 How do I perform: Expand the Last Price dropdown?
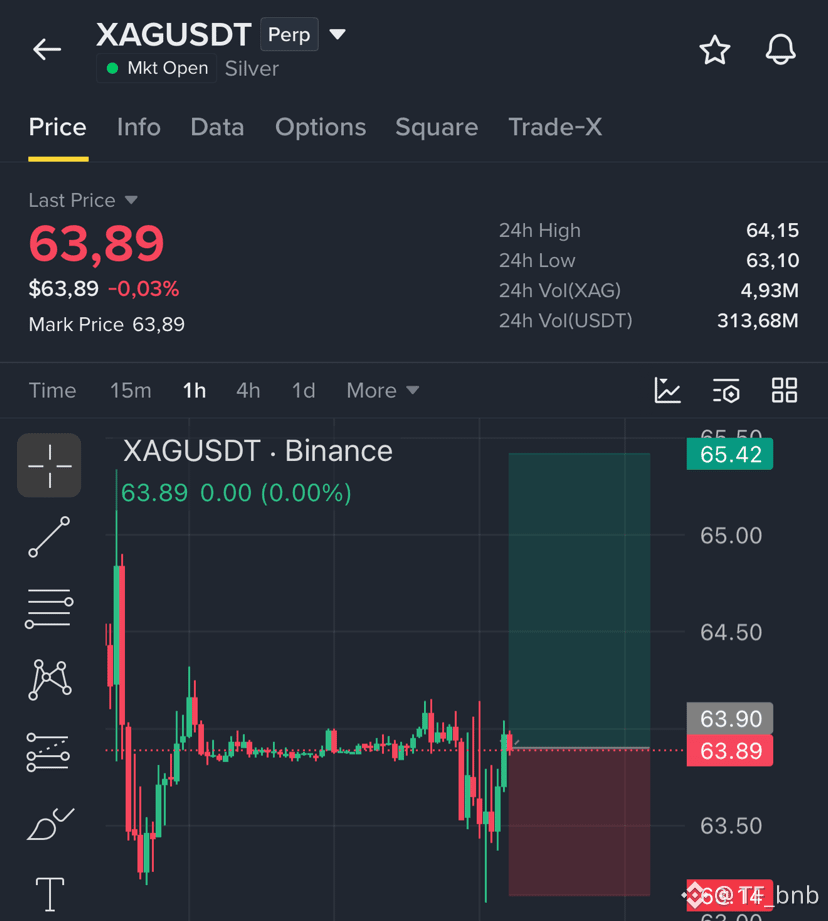(x=131, y=200)
